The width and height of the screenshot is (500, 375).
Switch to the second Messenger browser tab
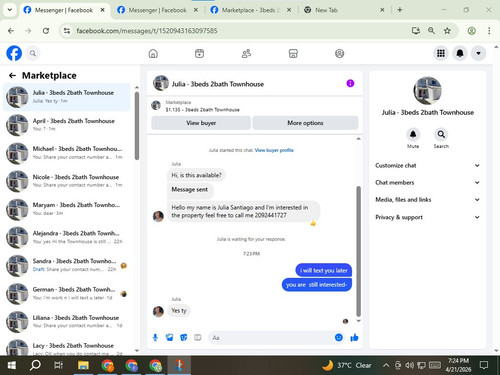click(157, 10)
